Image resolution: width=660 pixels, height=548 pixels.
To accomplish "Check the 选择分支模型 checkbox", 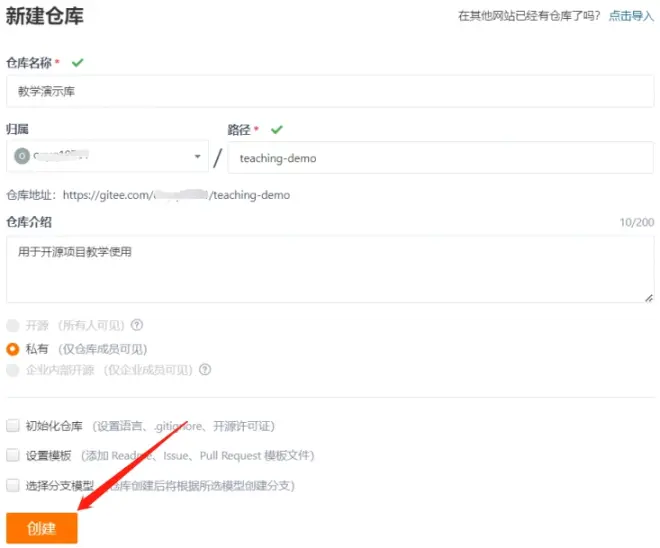I will (13, 485).
